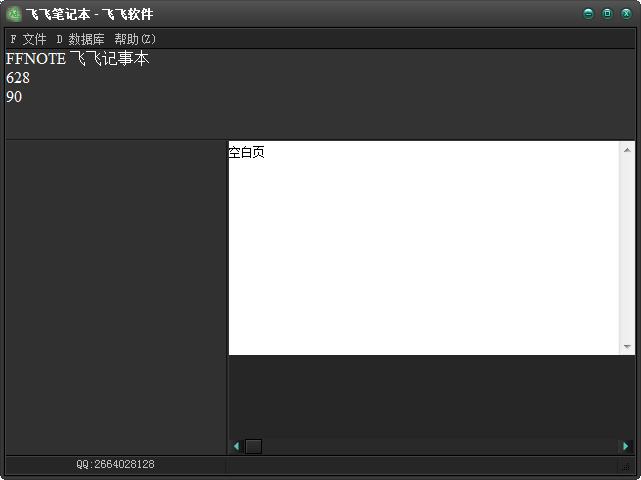The height and width of the screenshot is (480, 641).
Task: Click in the 空白页 editor area
Action: point(424,248)
